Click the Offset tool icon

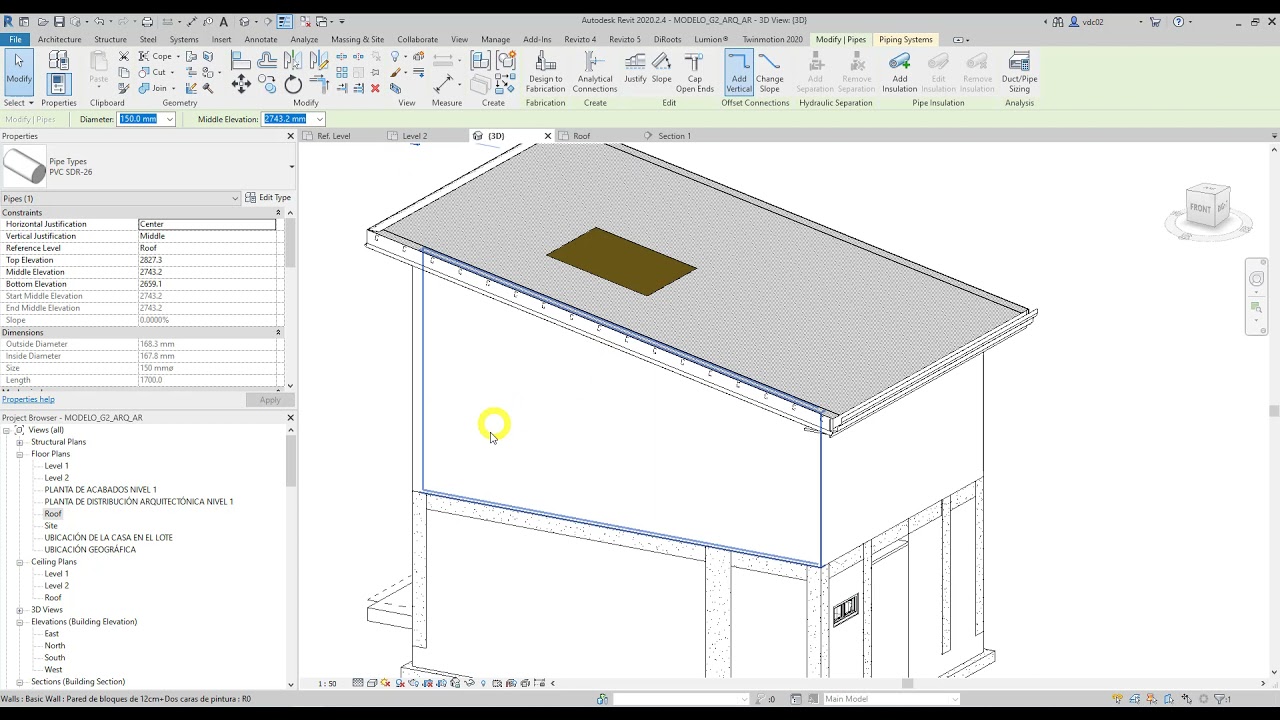267,61
